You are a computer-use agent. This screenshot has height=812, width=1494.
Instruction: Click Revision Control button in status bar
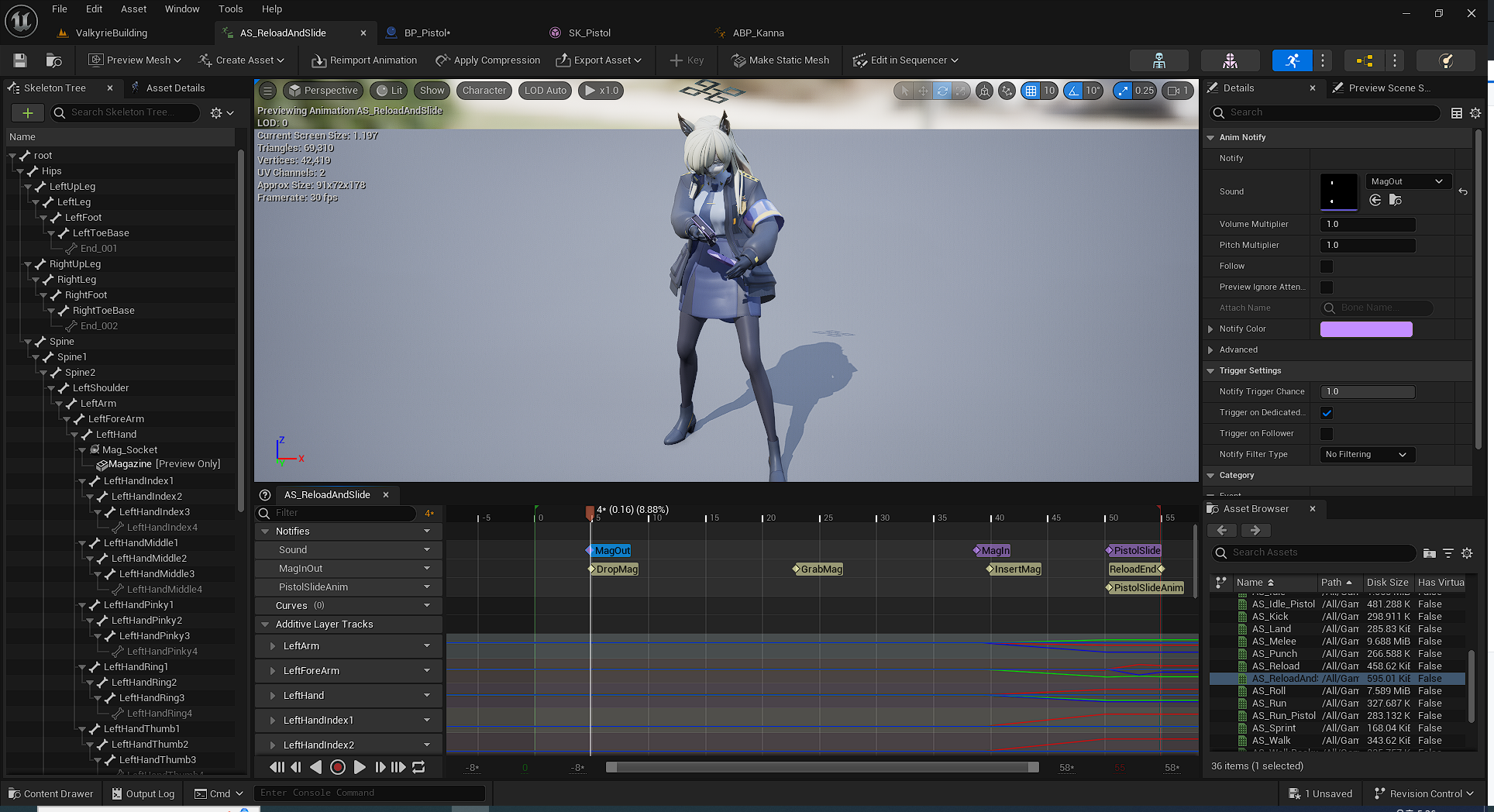(x=1423, y=793)
